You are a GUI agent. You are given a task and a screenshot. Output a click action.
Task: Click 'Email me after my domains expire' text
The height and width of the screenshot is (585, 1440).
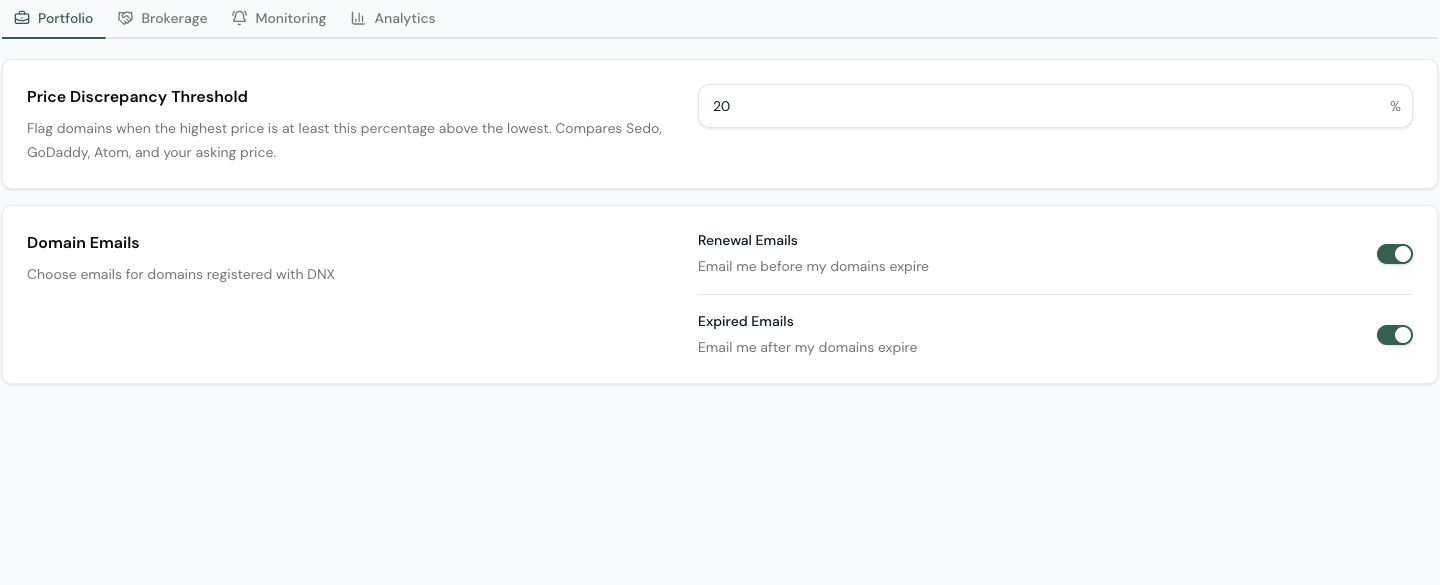807,348
